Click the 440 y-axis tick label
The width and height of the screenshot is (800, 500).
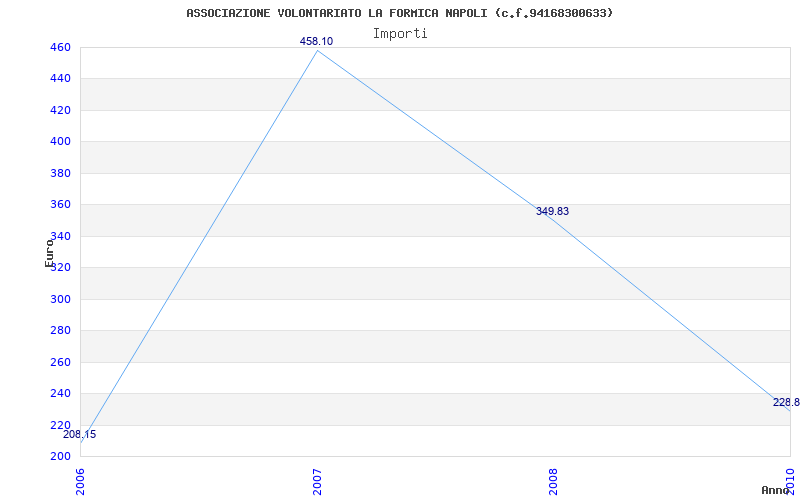pos(60,78)
